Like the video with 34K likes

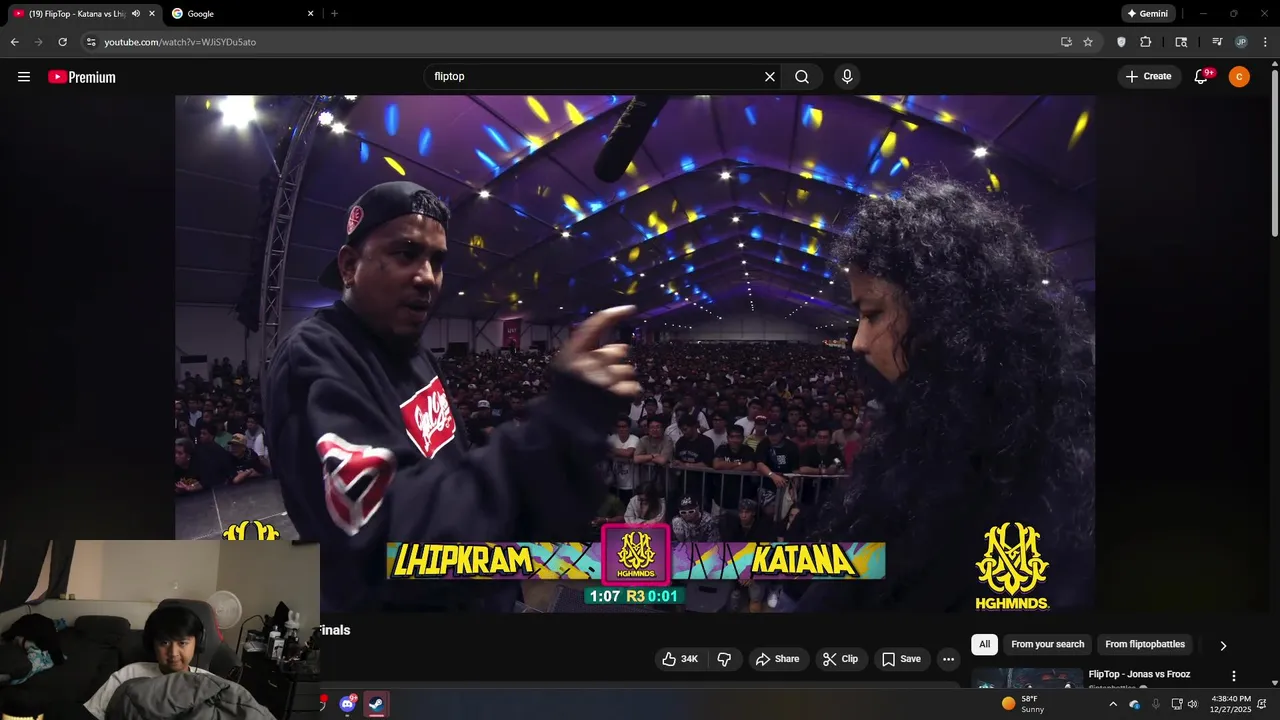[681, 659]
